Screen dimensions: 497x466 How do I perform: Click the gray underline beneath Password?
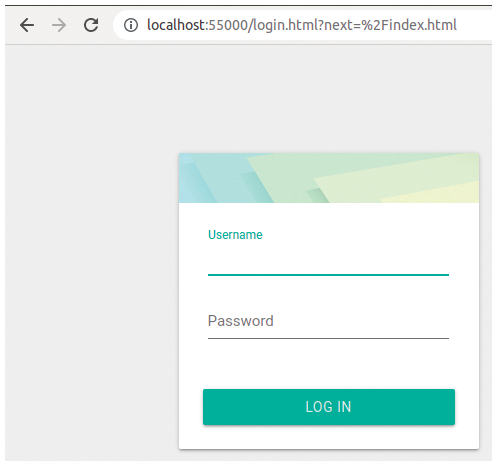point(328,338)
